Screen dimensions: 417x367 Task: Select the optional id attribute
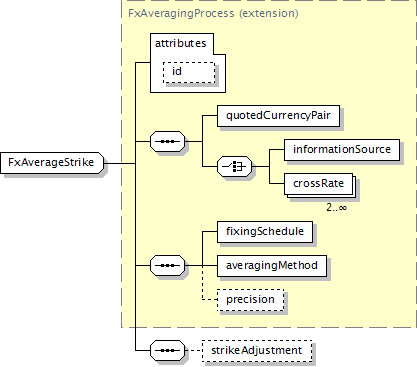click(x=189, y=72)
